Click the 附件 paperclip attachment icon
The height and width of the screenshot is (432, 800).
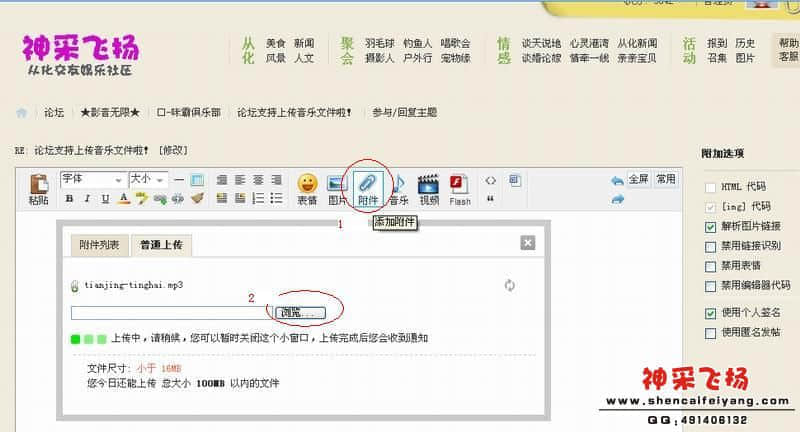368,190
